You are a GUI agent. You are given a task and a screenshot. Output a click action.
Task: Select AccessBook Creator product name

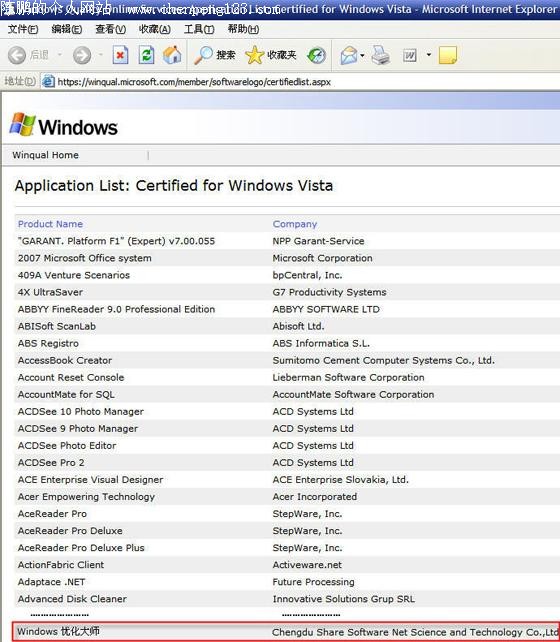(65, 361)
